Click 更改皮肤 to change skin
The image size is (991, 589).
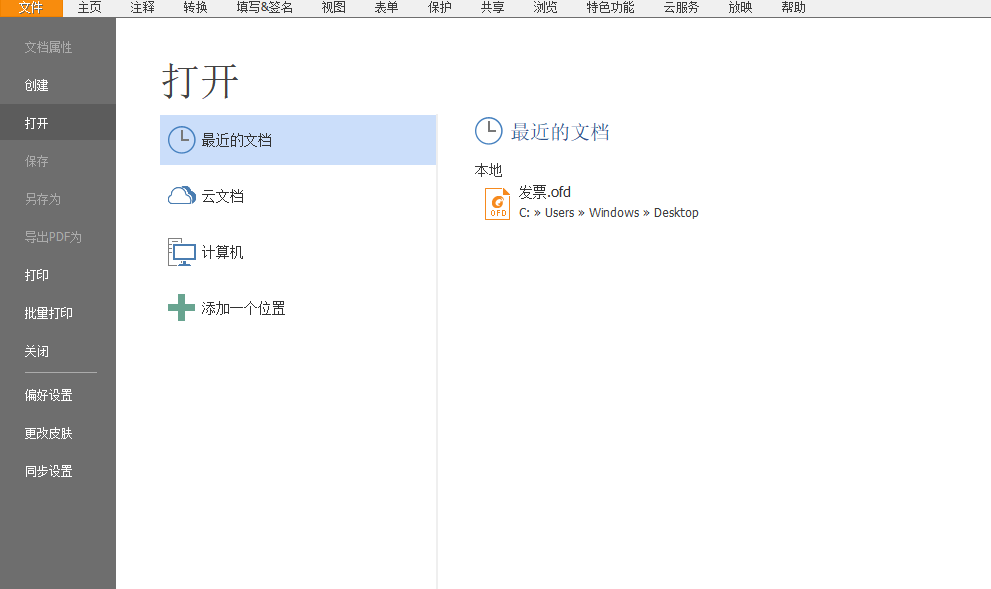pyautogui.click(x=49, y=433)
